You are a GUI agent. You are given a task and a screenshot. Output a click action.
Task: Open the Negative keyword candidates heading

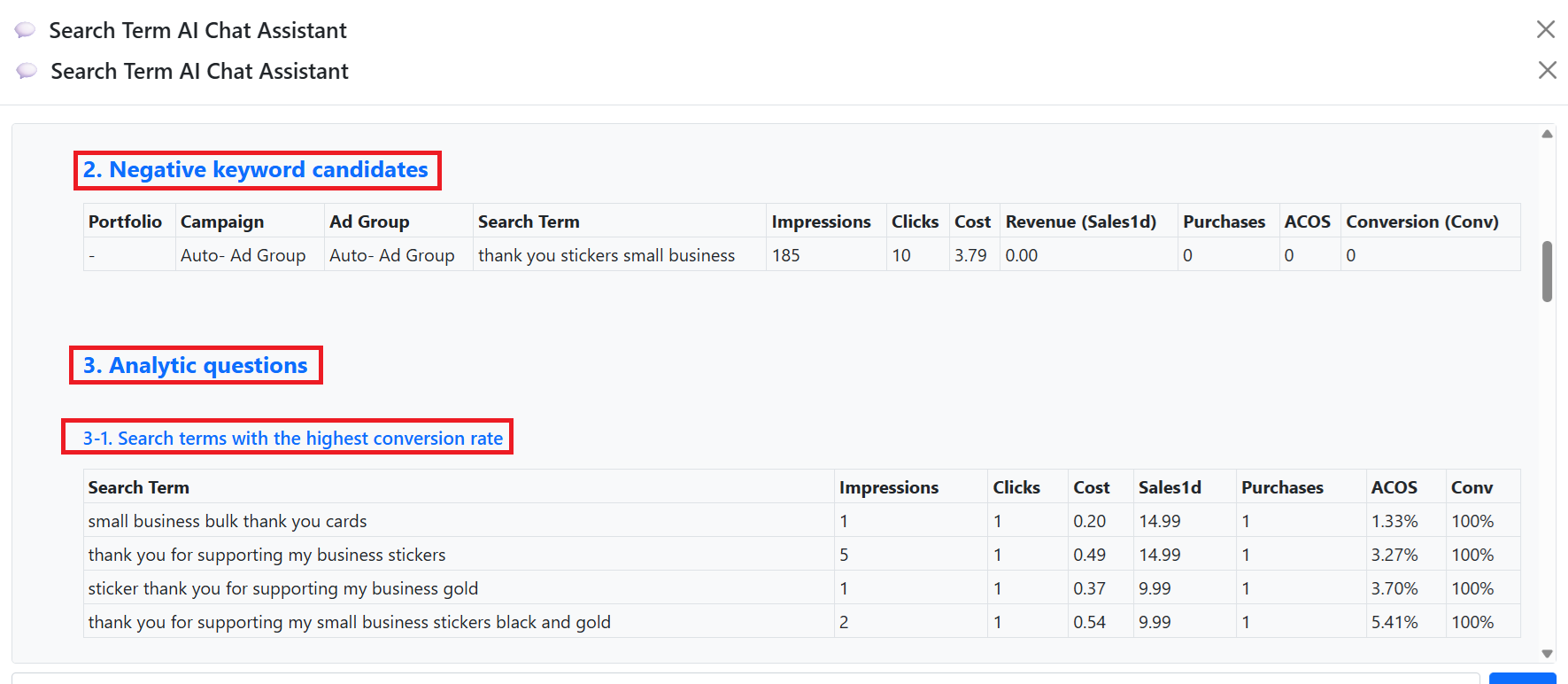click(x=256, y=170)
